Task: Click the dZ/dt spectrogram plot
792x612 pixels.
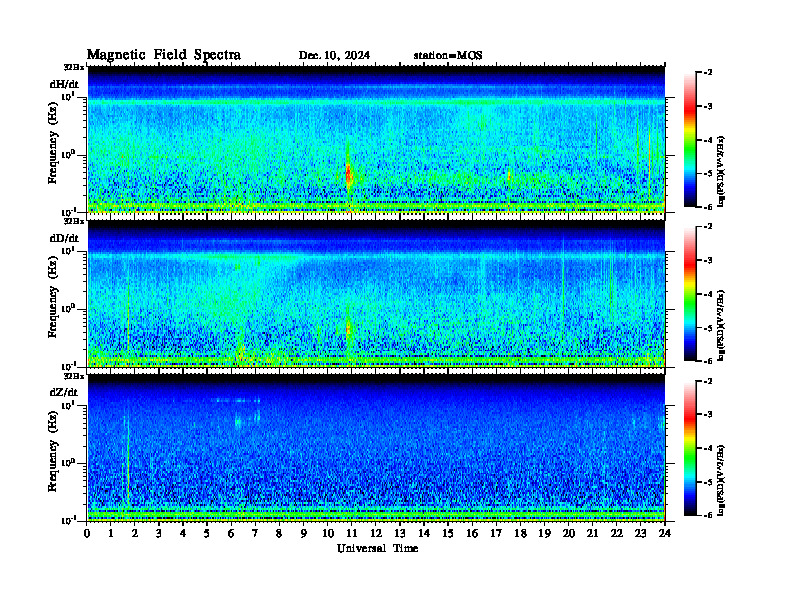Action: [376, 447]
